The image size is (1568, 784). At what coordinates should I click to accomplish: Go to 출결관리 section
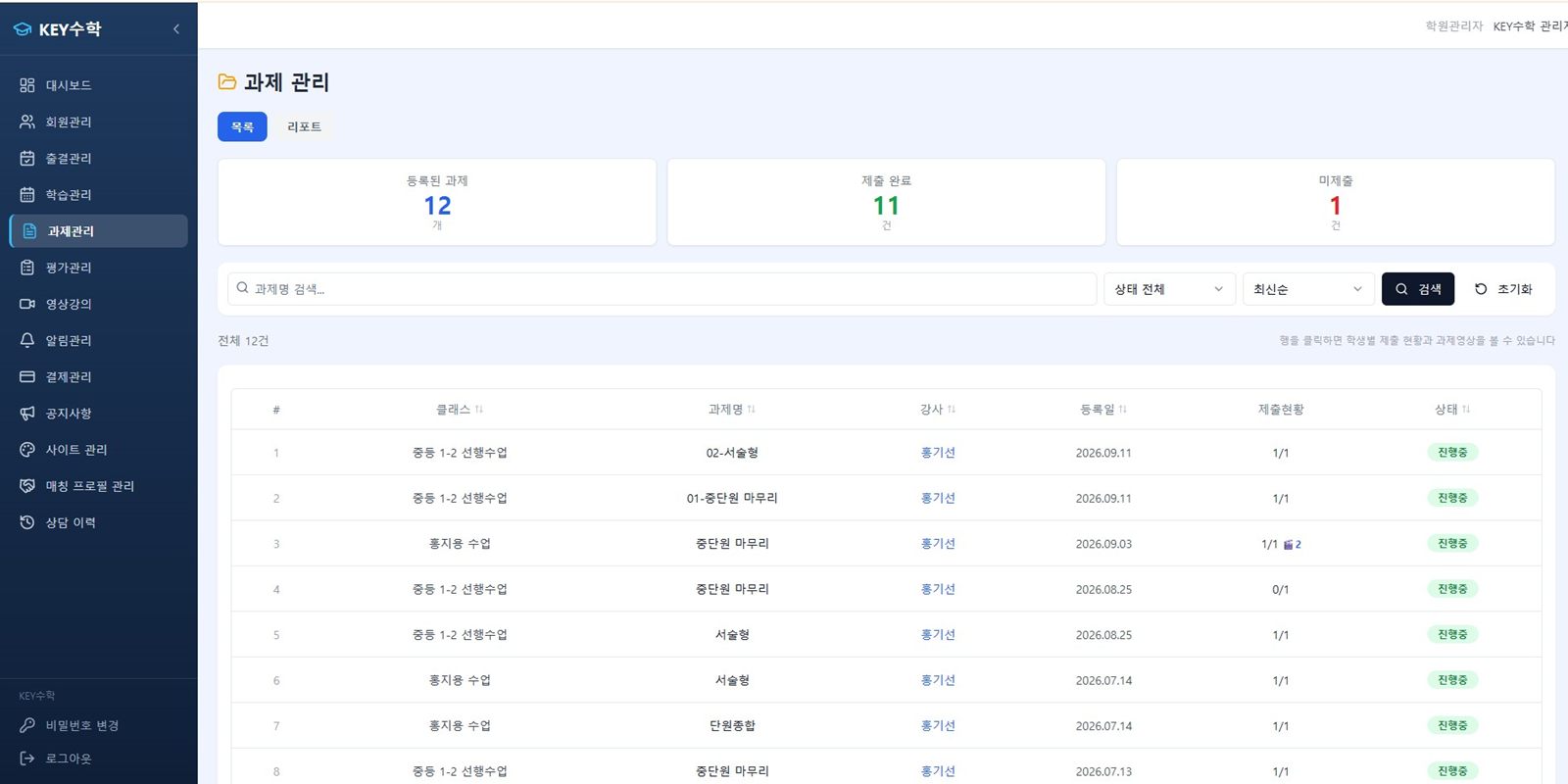coord(98,158)
